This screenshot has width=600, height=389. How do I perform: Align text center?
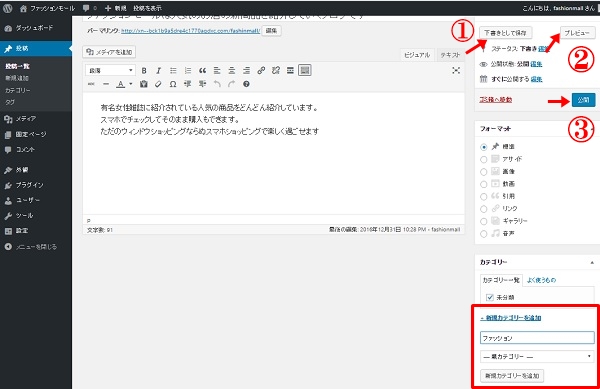pos(232,70)
